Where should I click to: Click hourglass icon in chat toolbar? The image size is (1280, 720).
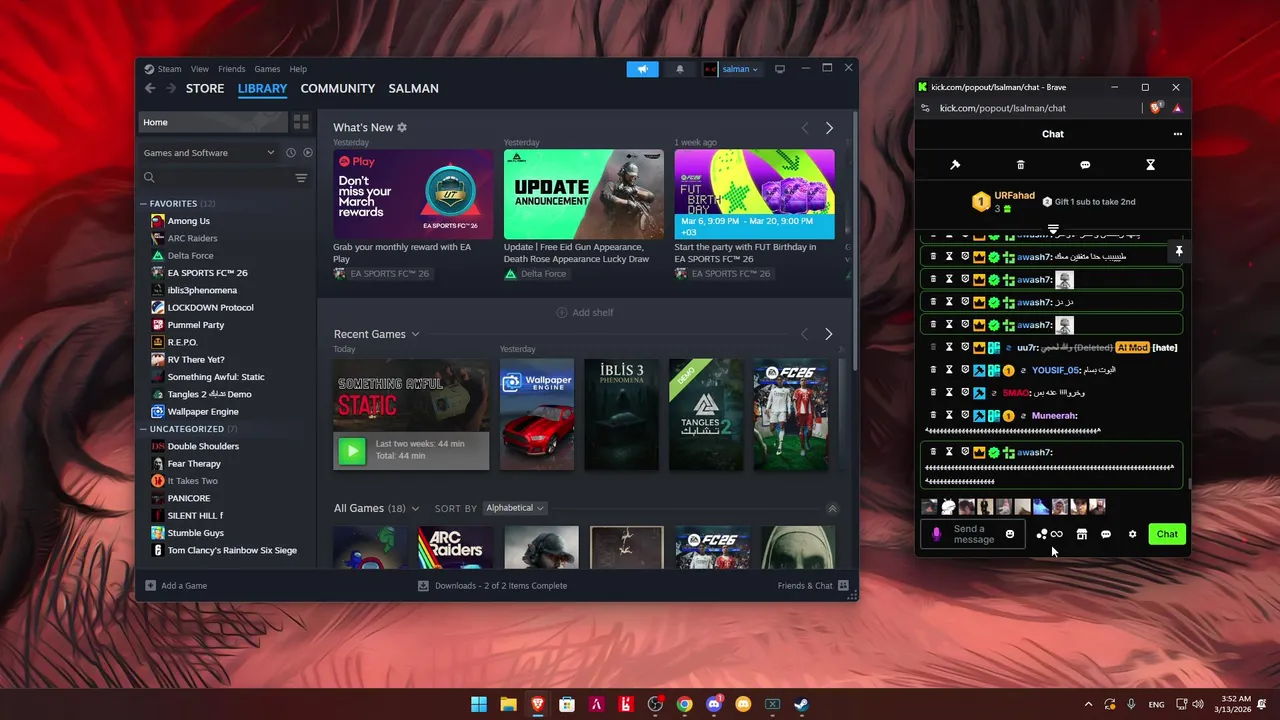point(1150,165)
